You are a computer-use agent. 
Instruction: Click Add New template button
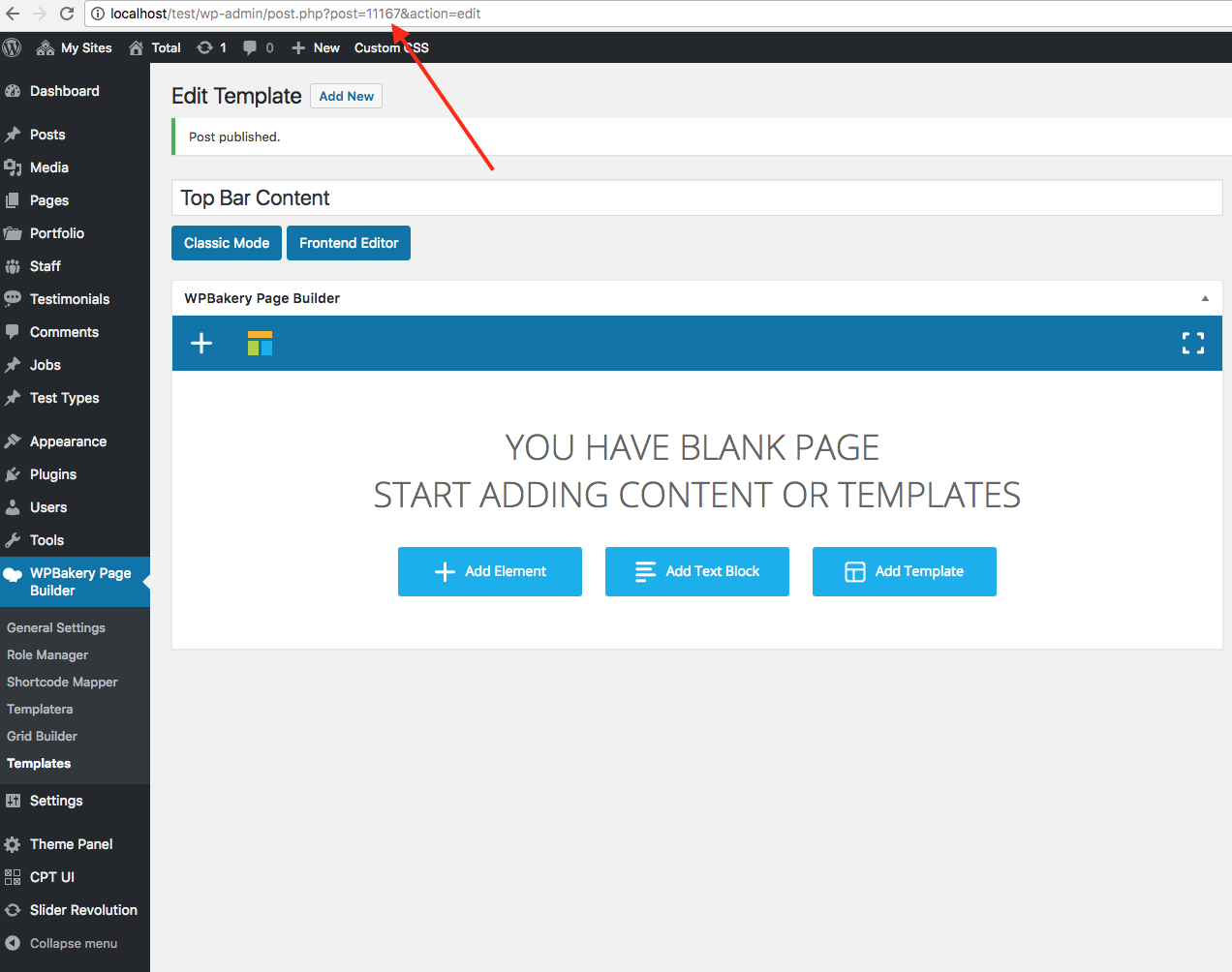pyautogui.click(x=346, y=96)
